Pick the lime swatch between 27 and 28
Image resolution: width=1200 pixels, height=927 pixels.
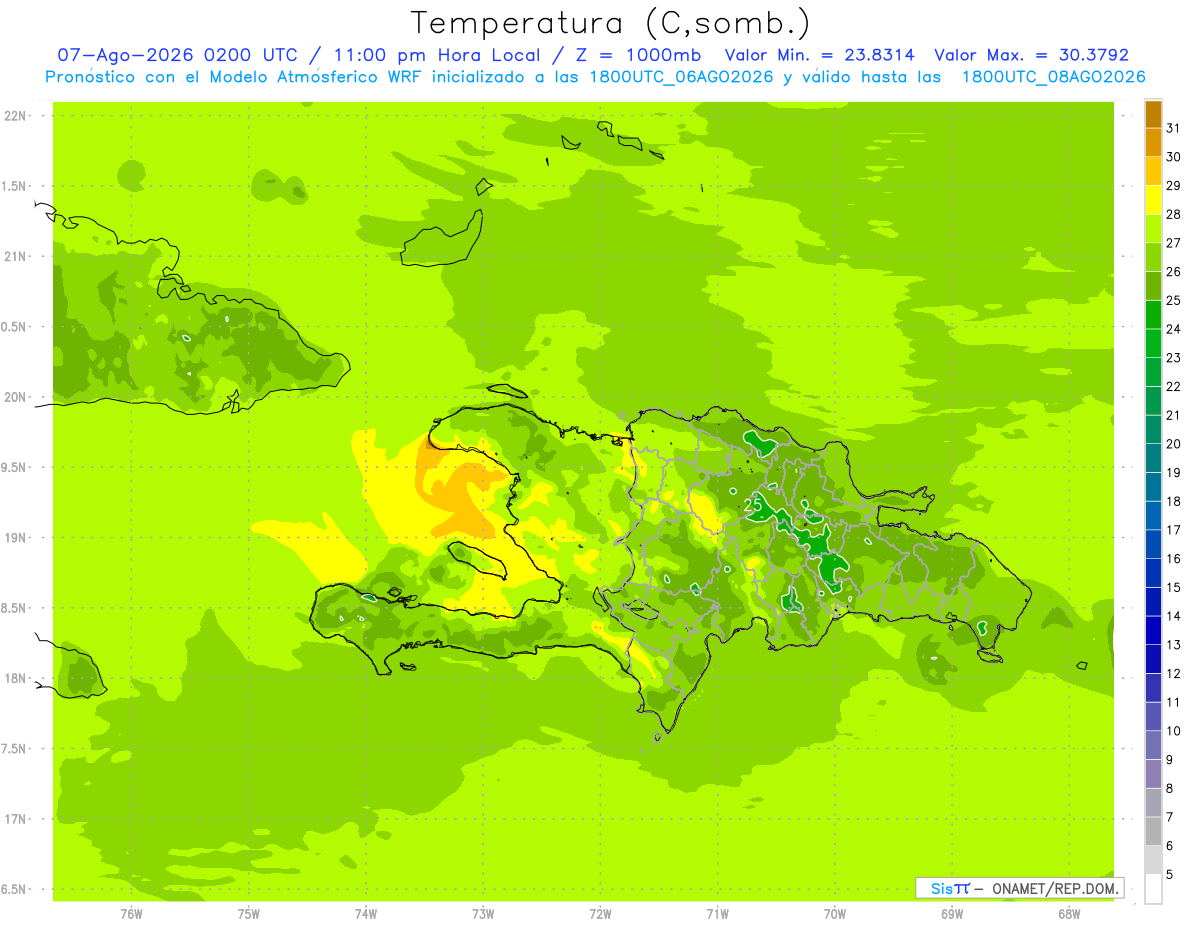(1154, 228)
